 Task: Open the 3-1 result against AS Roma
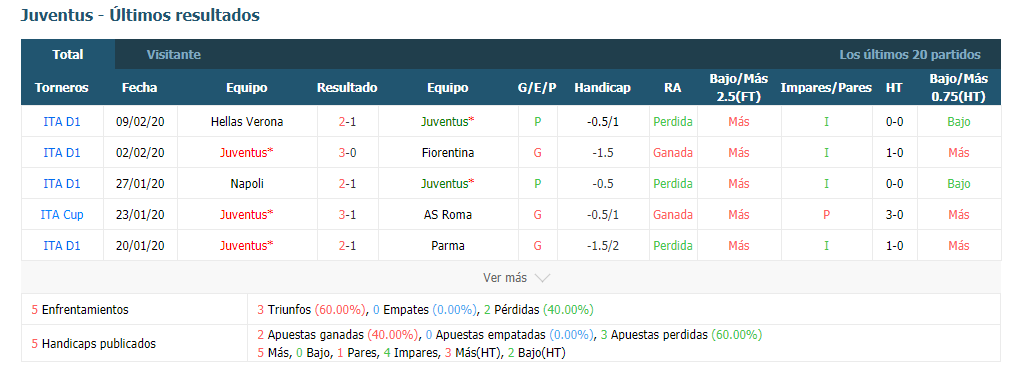click(x=348, y=215)
